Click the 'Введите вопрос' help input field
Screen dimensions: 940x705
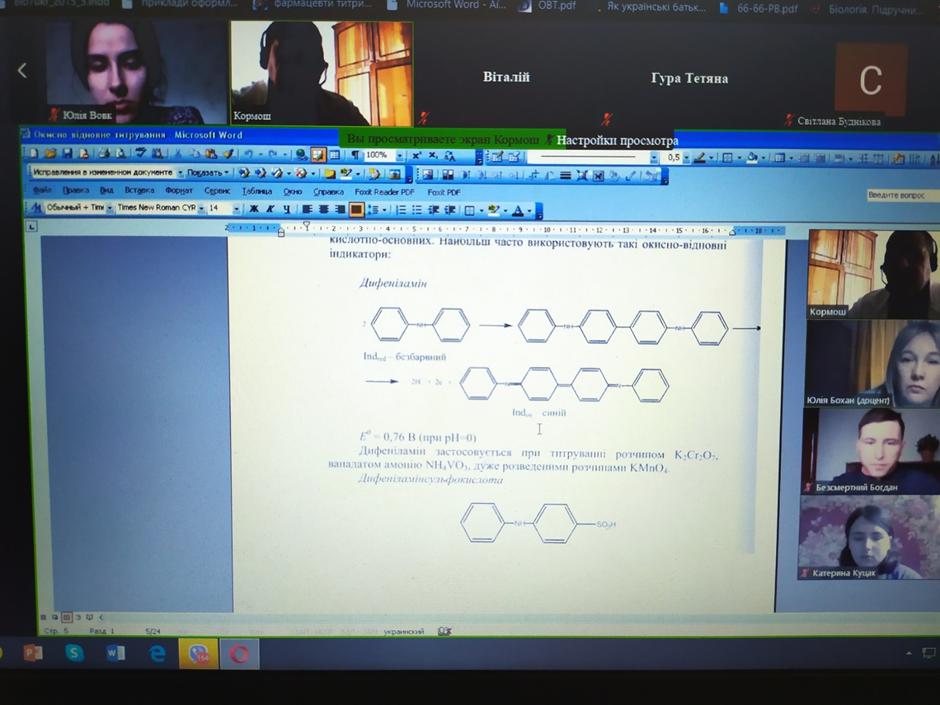click(900, 196)
